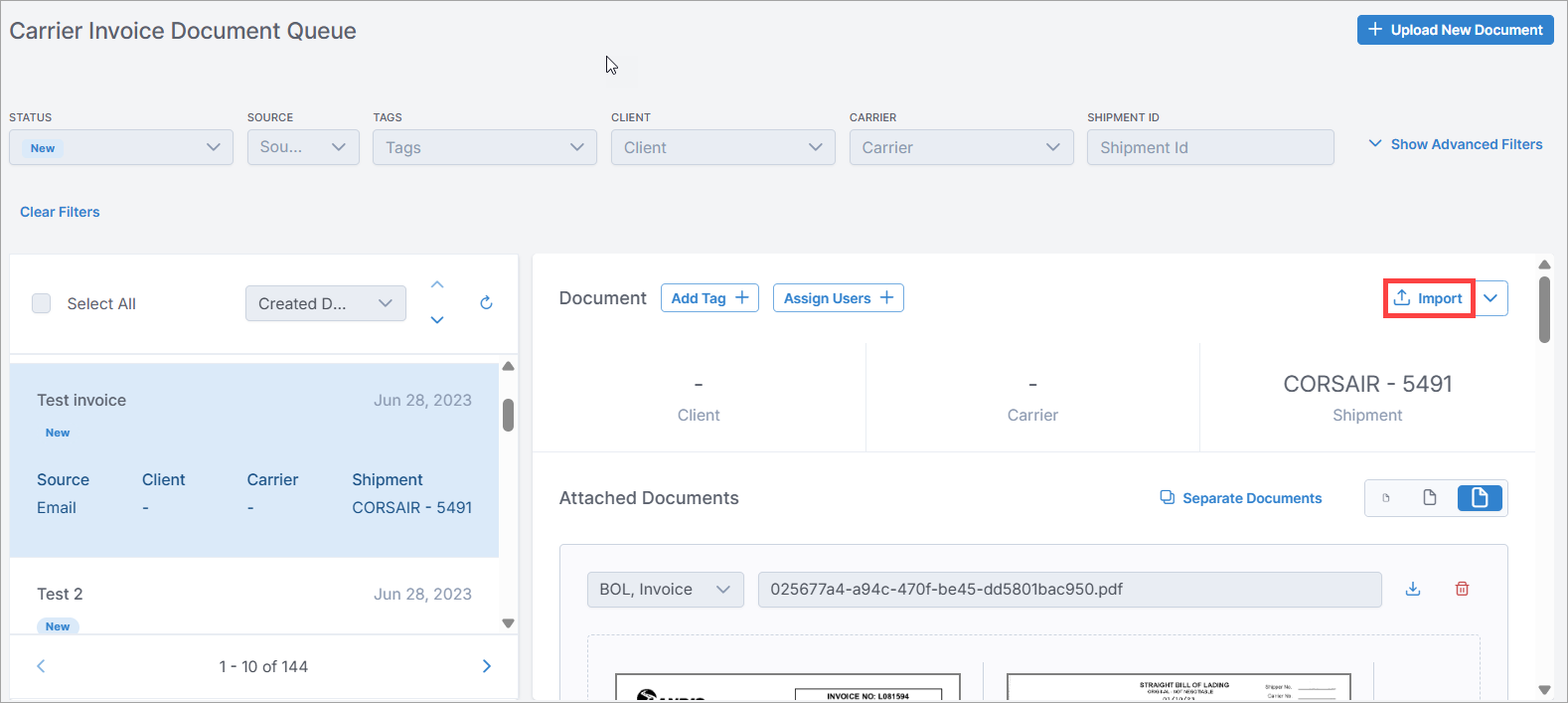Sort descending with the down chevron

437,320
